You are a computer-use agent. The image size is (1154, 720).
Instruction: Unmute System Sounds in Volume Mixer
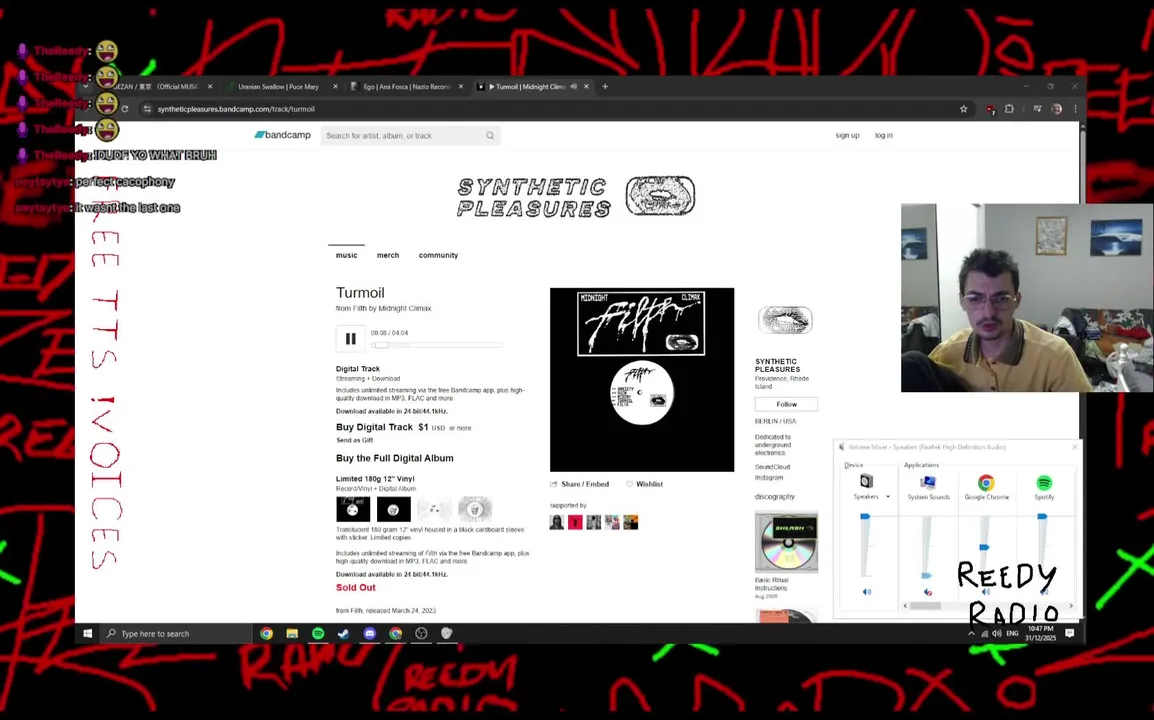[x=928, y=592]
